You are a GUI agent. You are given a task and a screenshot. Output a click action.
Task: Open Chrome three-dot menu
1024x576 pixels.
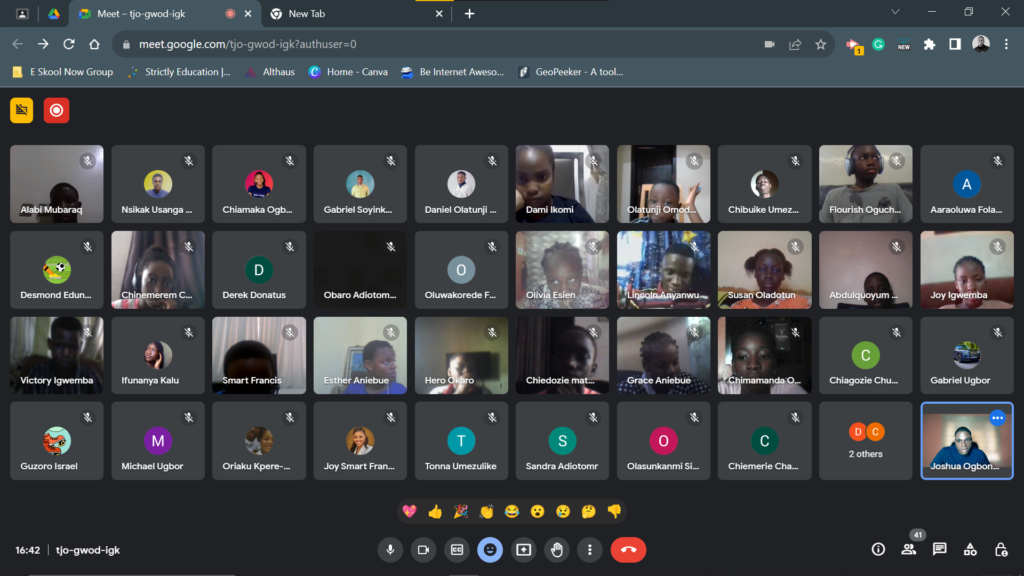click(1006, 44)
